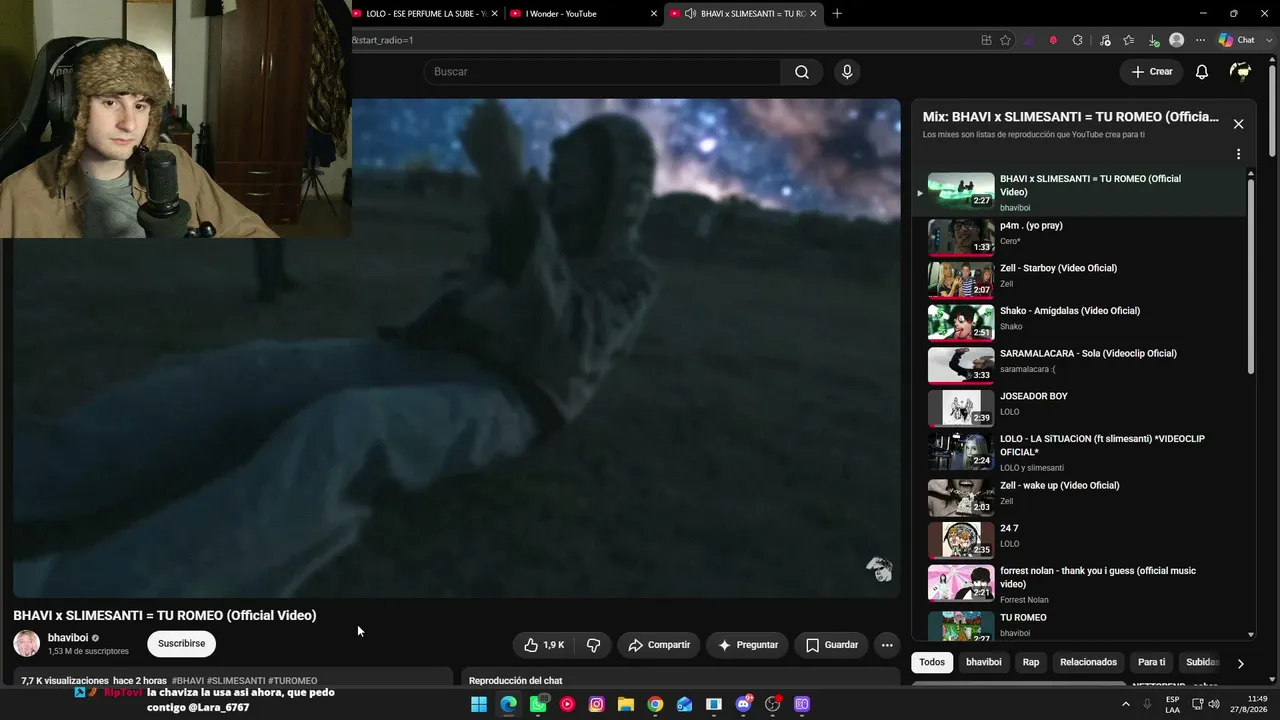This screenshot has width=1280, height=720.
Task: Open the browser extensions puzzle icon
Action: (x=1077, y=40)
